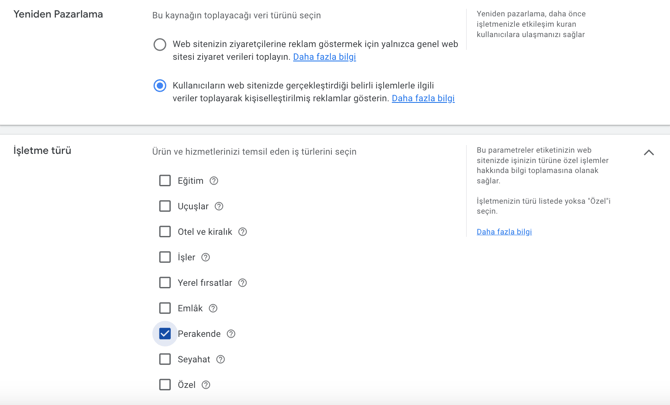Collapse the İşletme türü section
This screenshot has width=670, height=405.
tap(649, 153)
